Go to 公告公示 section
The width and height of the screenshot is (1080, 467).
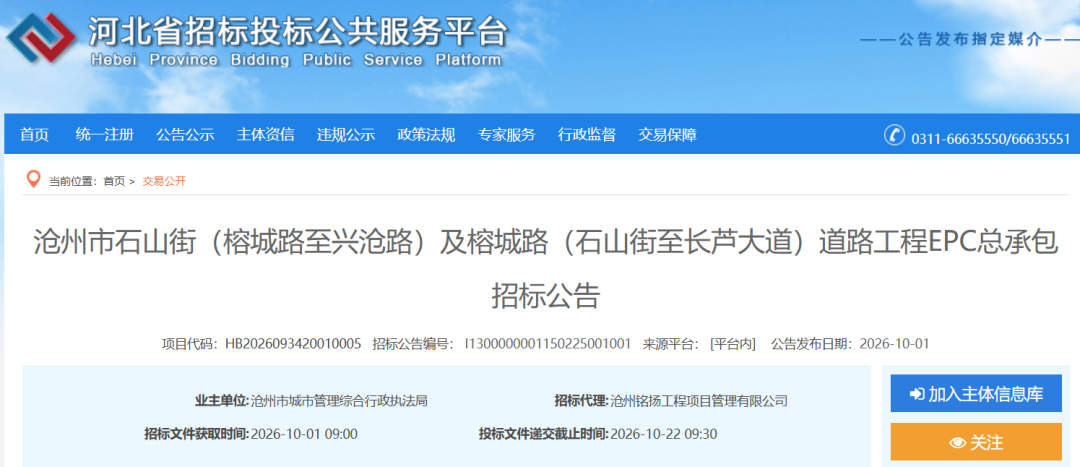click(x=185, y=135)
